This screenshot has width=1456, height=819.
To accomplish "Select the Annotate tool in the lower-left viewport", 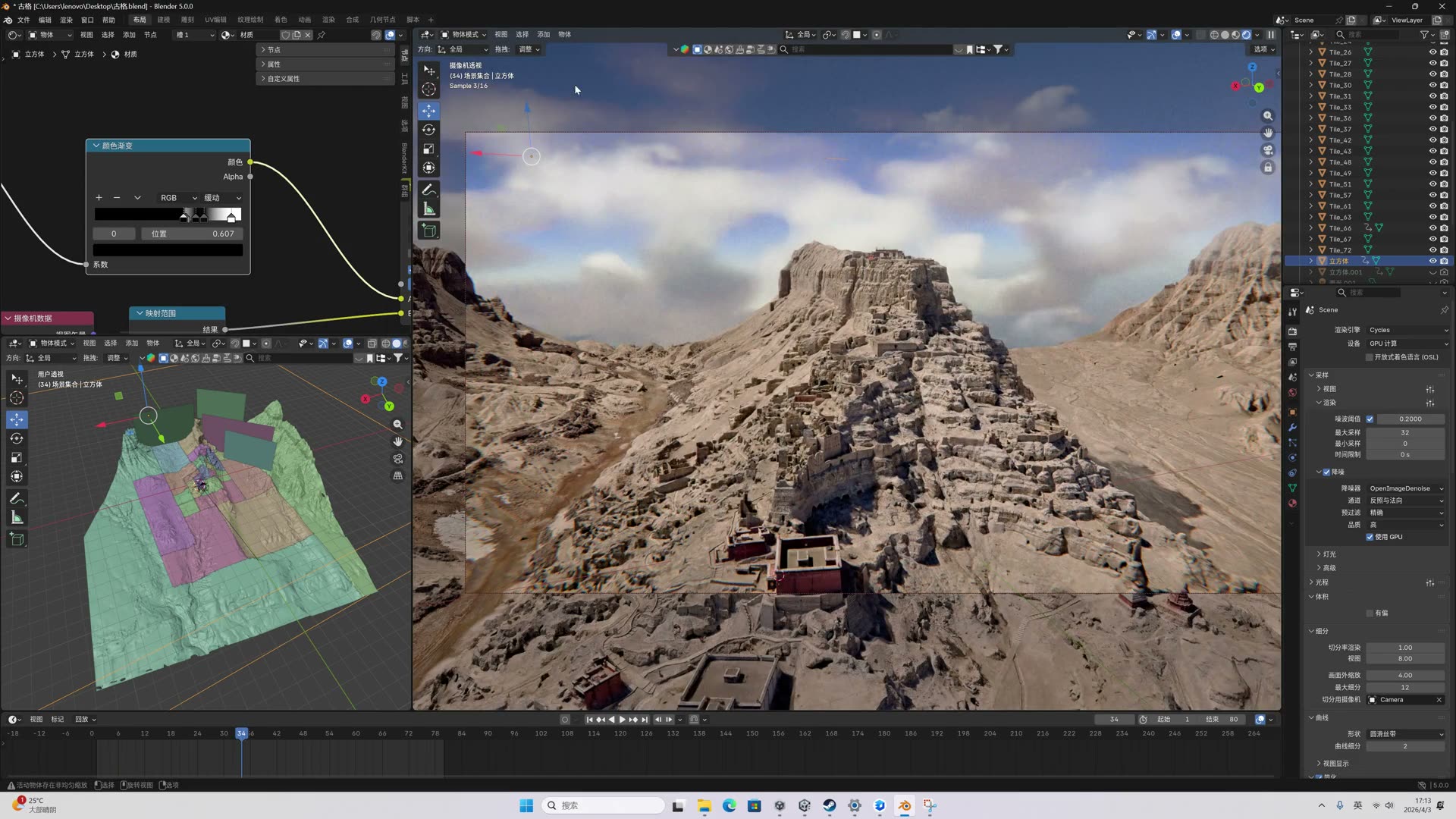I will (17, 499).
